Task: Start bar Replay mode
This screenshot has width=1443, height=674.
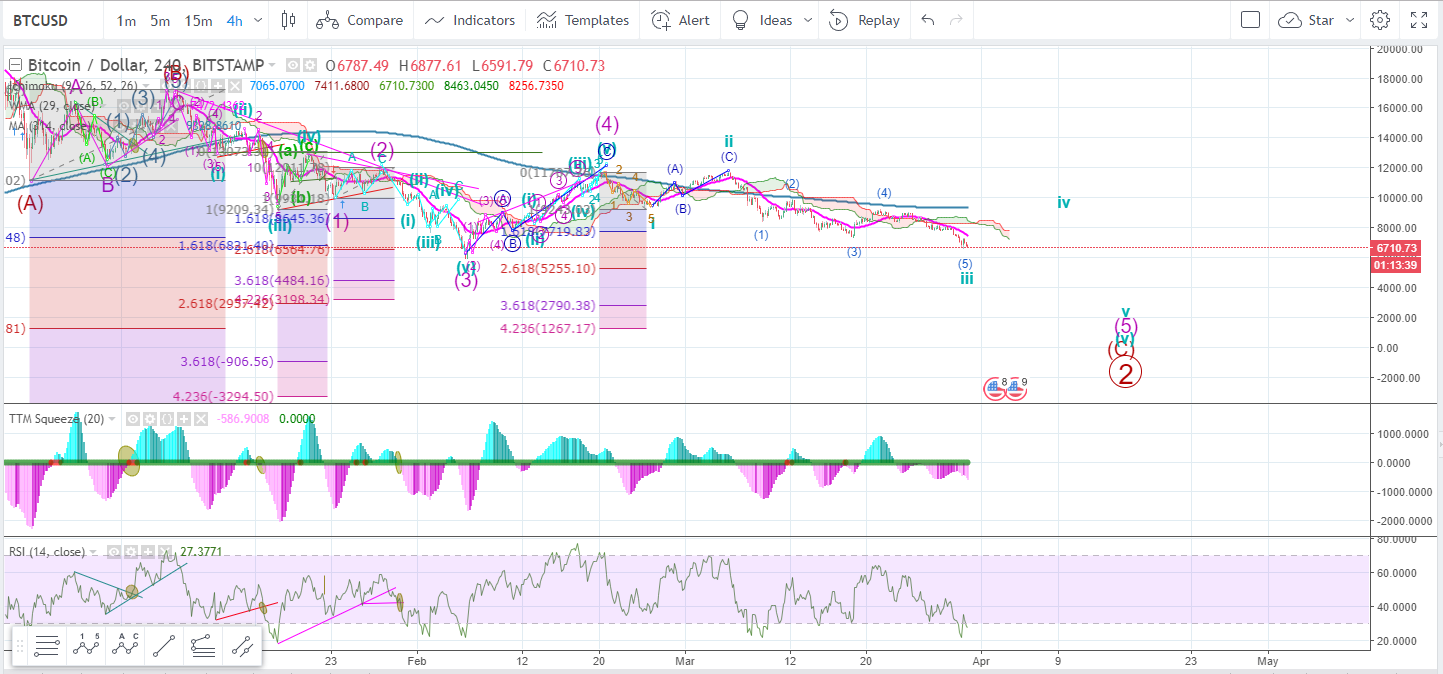Action: (865, 20)
